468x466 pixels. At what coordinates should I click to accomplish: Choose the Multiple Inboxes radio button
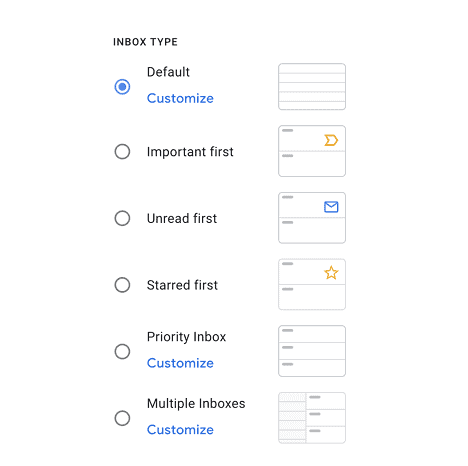[x=122, y=418]
